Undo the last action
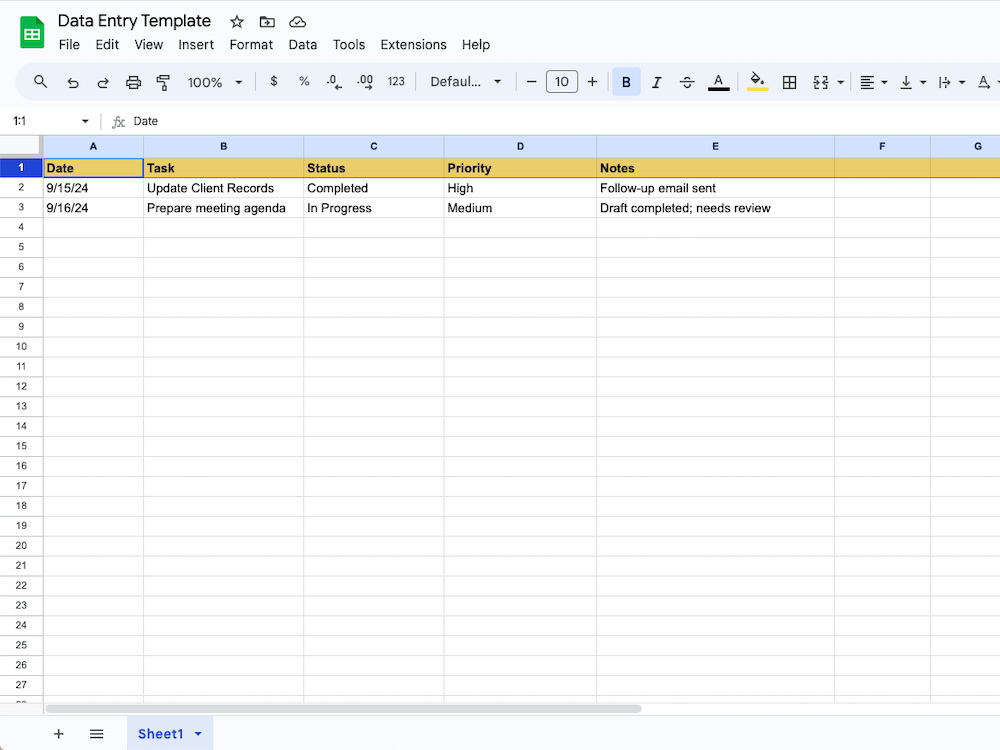This screenshot has width=1000, height=750. (73, 82)
